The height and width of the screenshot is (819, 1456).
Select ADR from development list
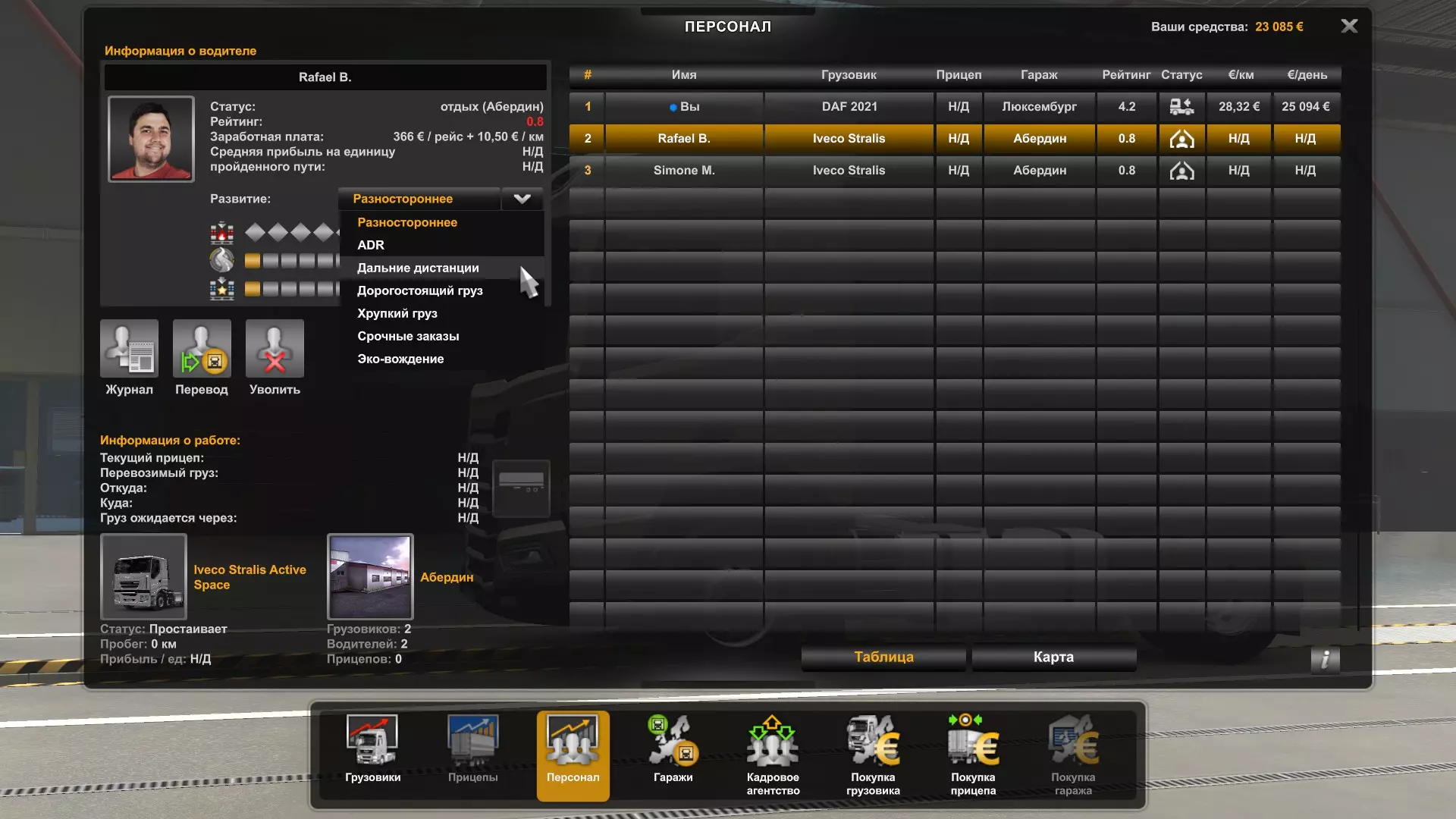[x=371, y=245]
